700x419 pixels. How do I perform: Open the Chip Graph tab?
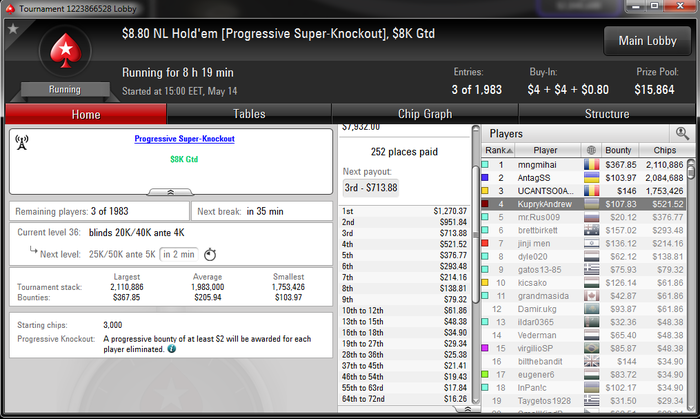point(425,114)
